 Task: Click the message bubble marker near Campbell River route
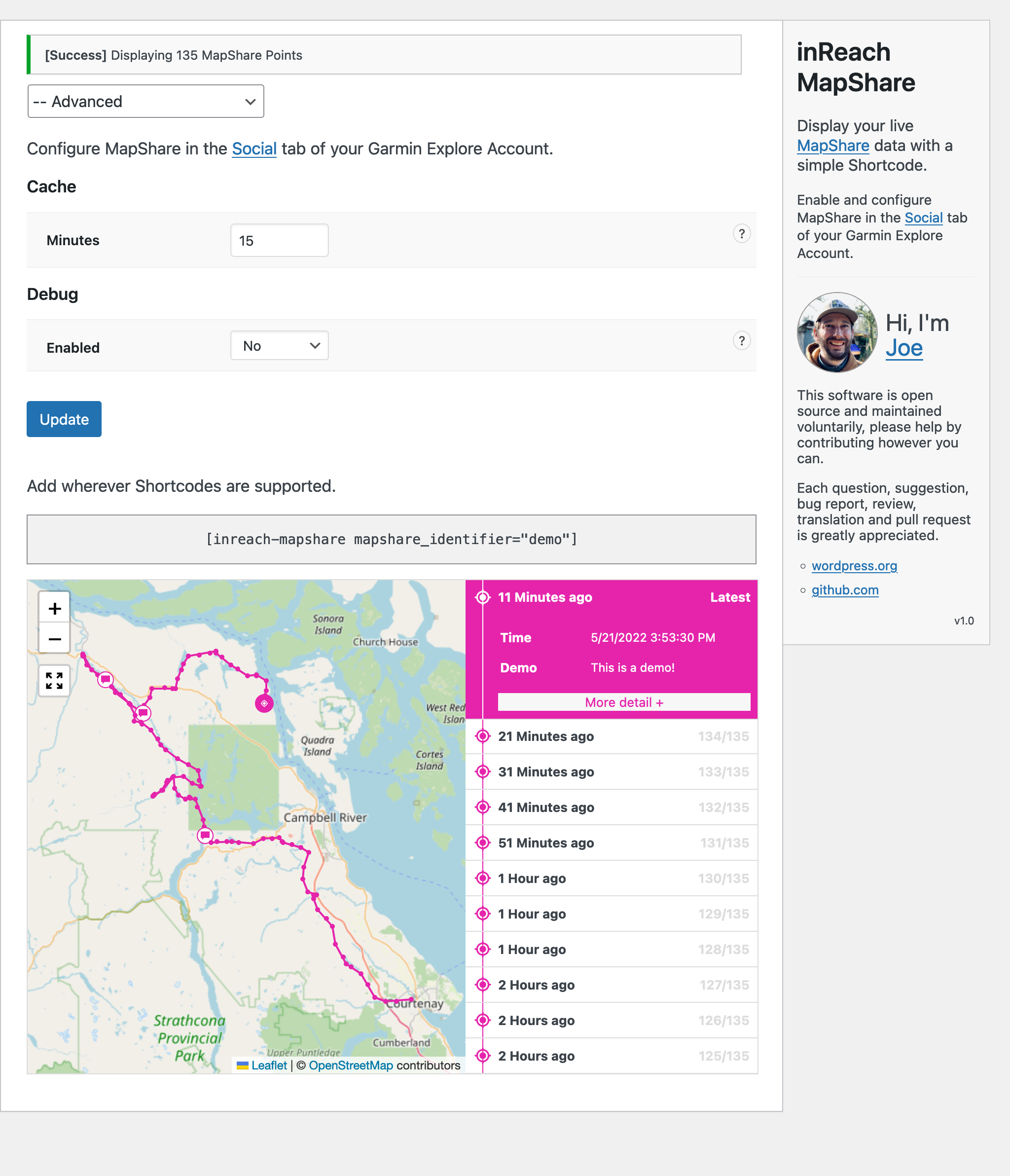click(x=205, y=835)
